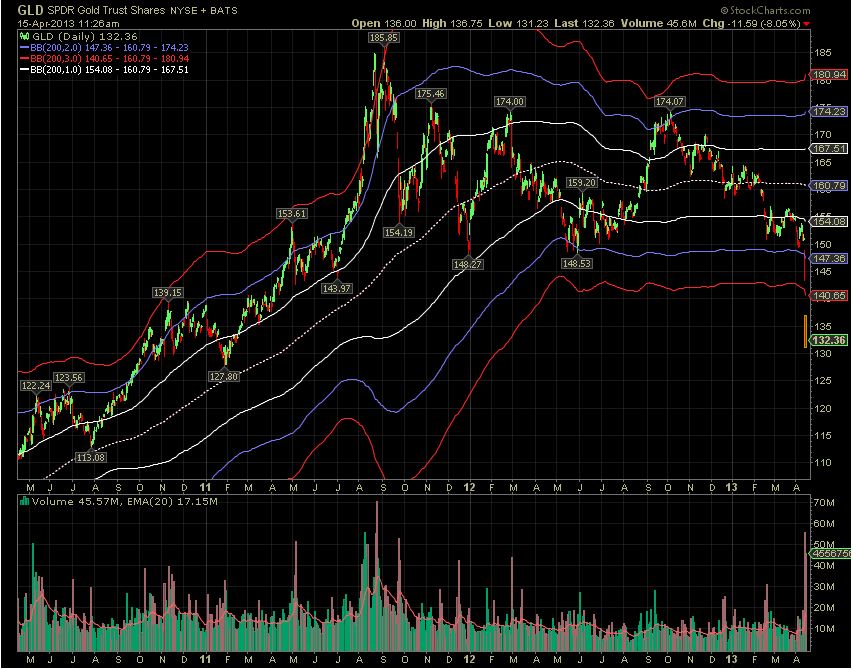This screenshot has width=853, height=669.
Task: Click the 122.24 peak price label
Action: coord(36,385)
